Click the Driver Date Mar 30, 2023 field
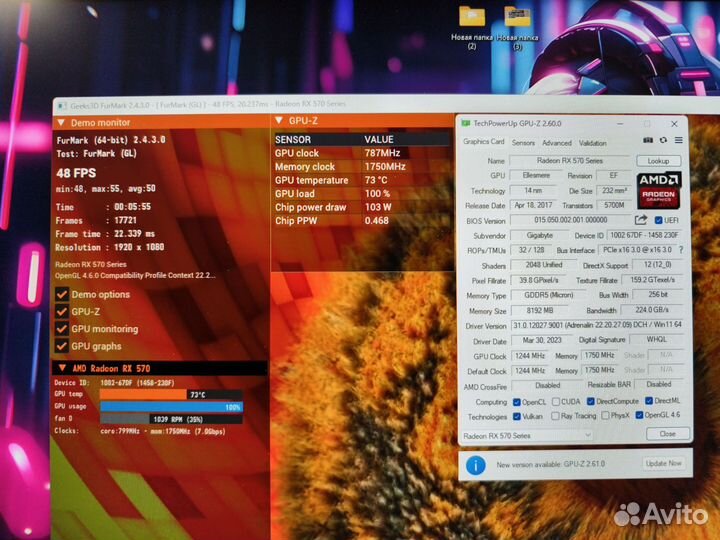This screenshot has height=540, width=720. pyautogui.click(x=542, y=340)
